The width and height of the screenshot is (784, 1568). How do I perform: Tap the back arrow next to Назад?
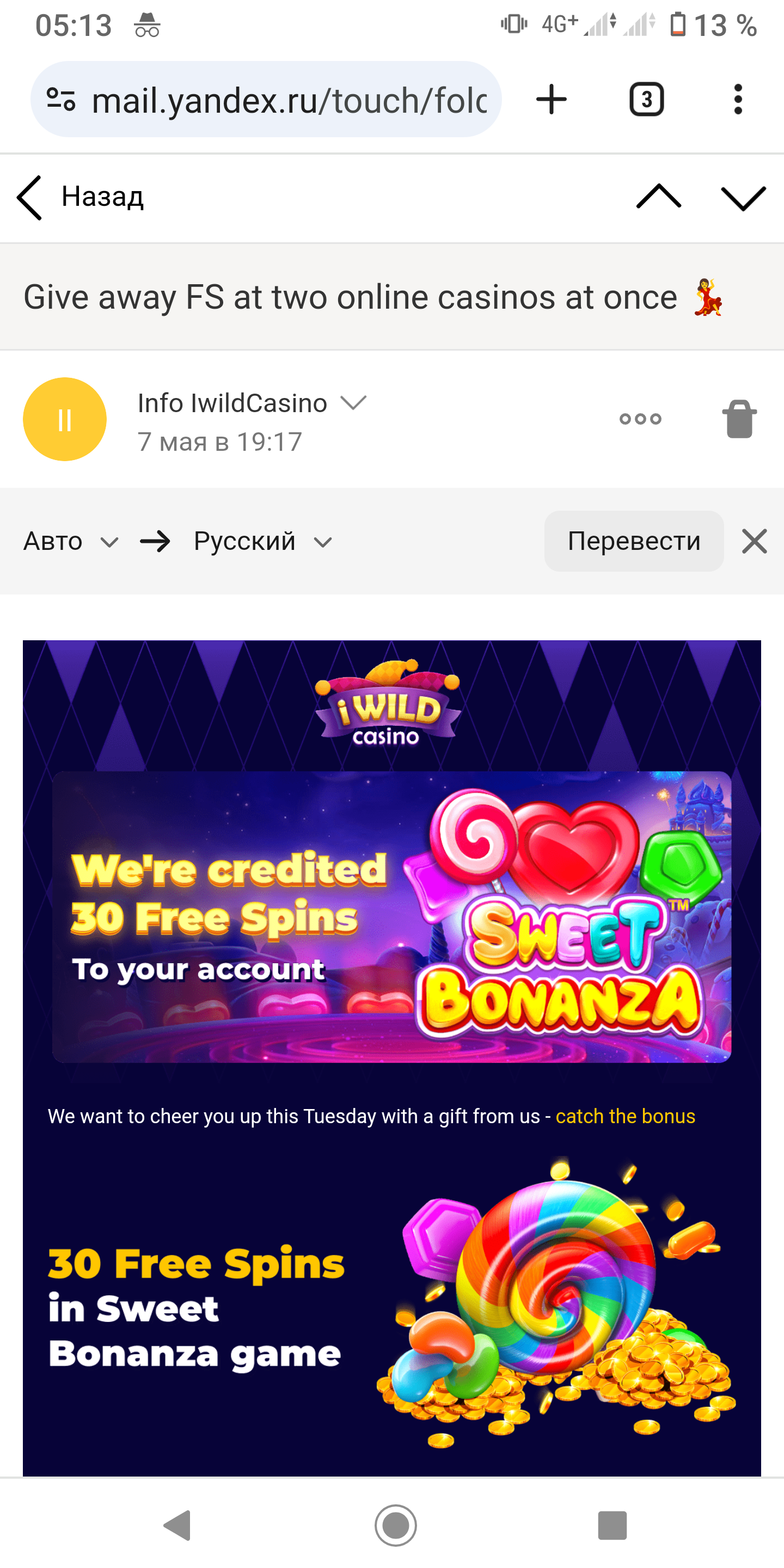[x=29, y=197]
